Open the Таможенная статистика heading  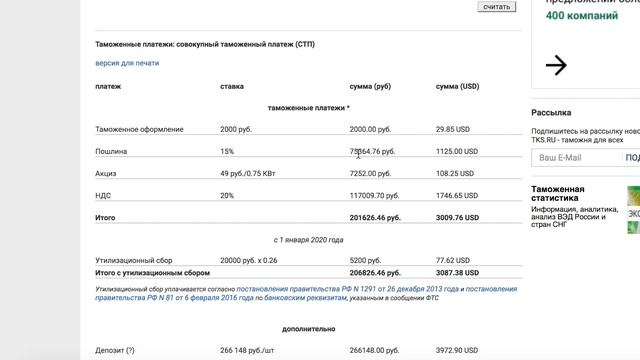[x=558, y=193]
